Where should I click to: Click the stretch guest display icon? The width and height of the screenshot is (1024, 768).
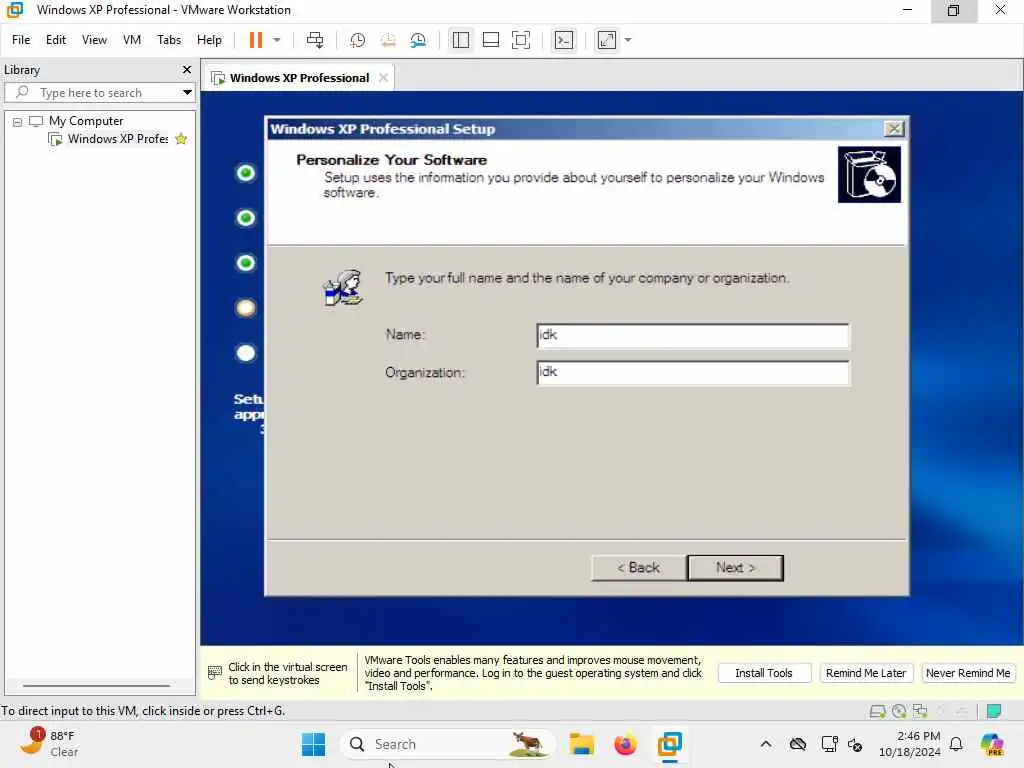point(607,40)
